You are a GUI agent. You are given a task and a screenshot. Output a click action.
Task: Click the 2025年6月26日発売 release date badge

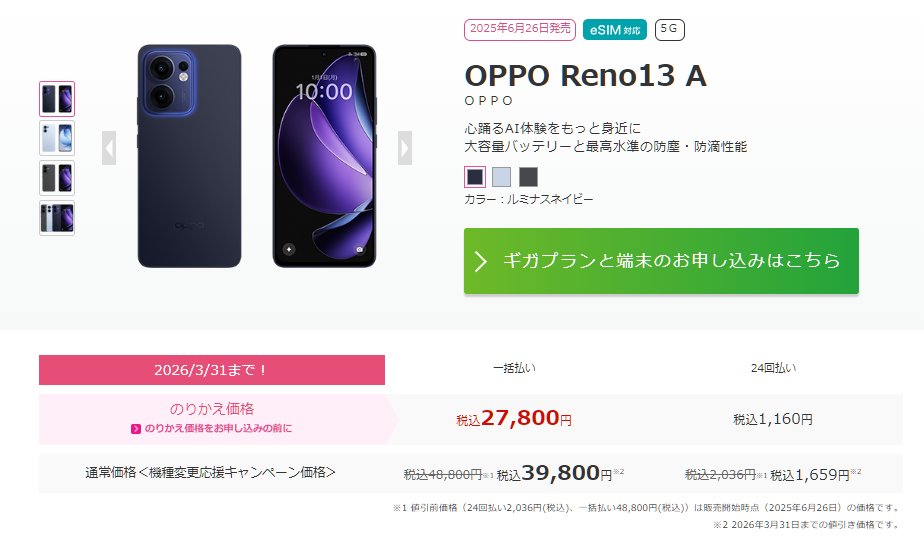[x=519, y=30]
